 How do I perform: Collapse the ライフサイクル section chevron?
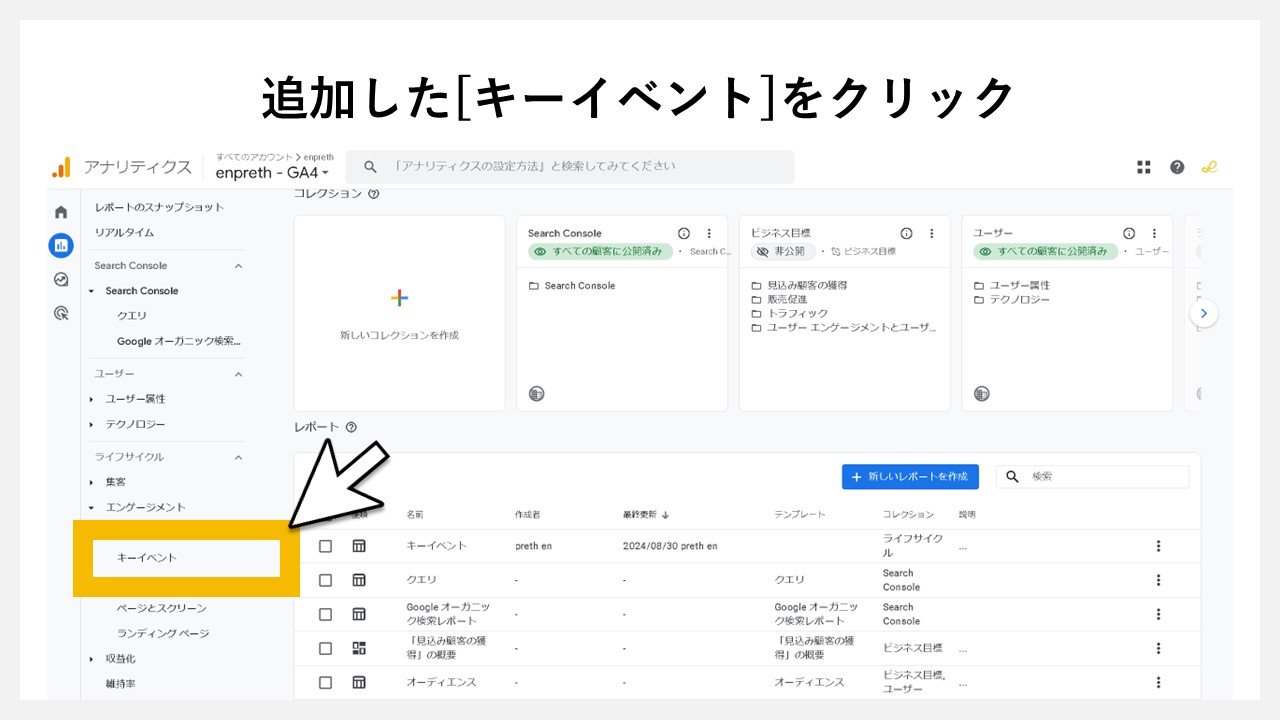pyautogui.click(x=238, y=457)
